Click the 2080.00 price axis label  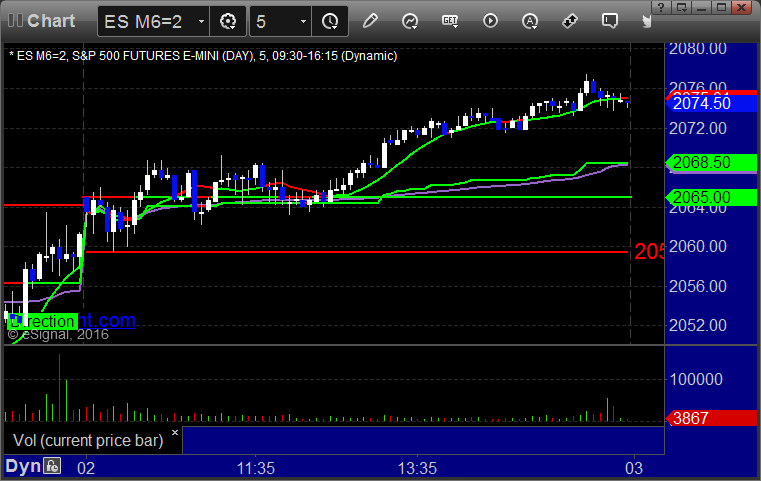click(x=697, y=49)
